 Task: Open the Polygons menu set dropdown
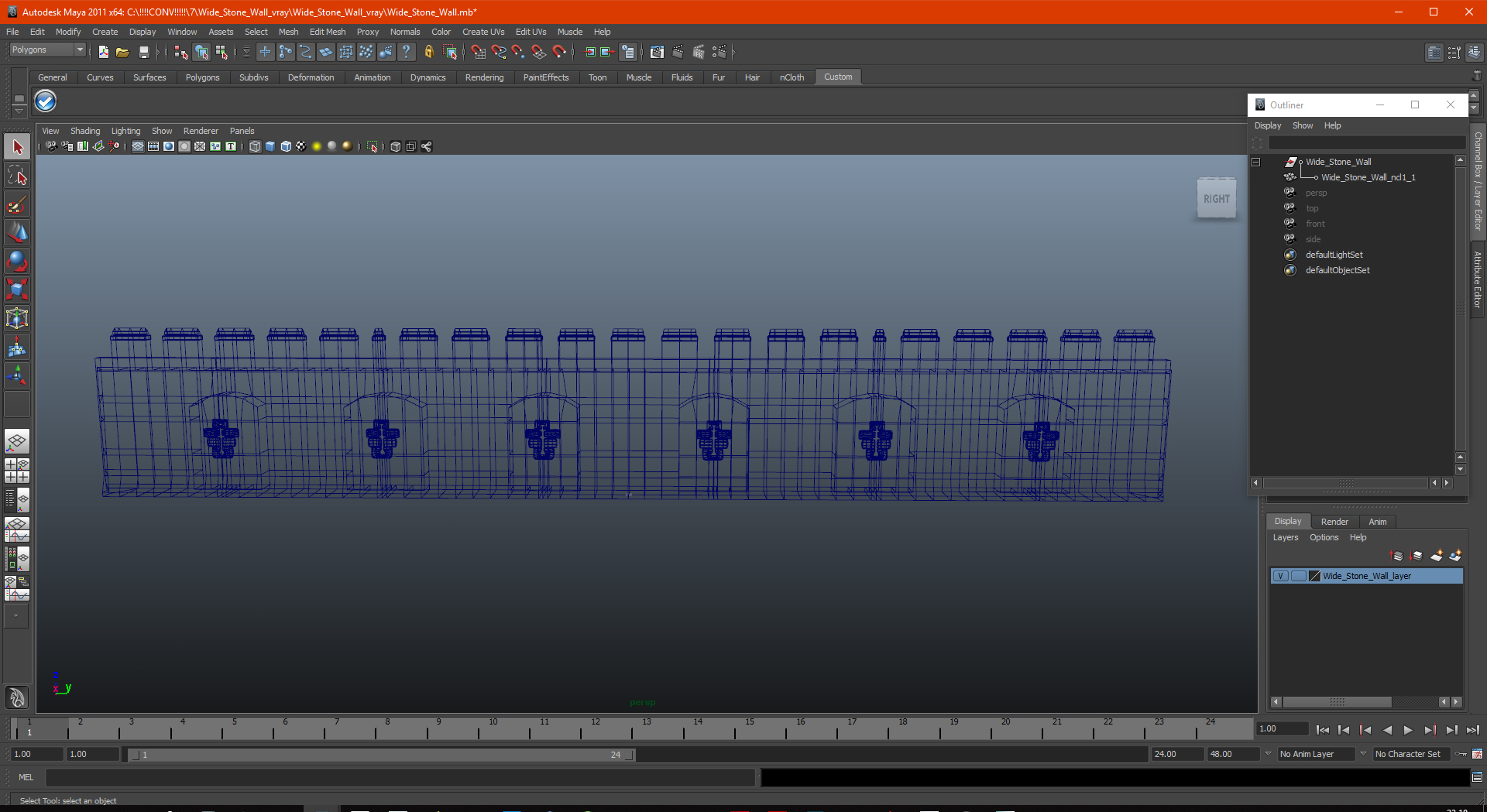(47, 50)
